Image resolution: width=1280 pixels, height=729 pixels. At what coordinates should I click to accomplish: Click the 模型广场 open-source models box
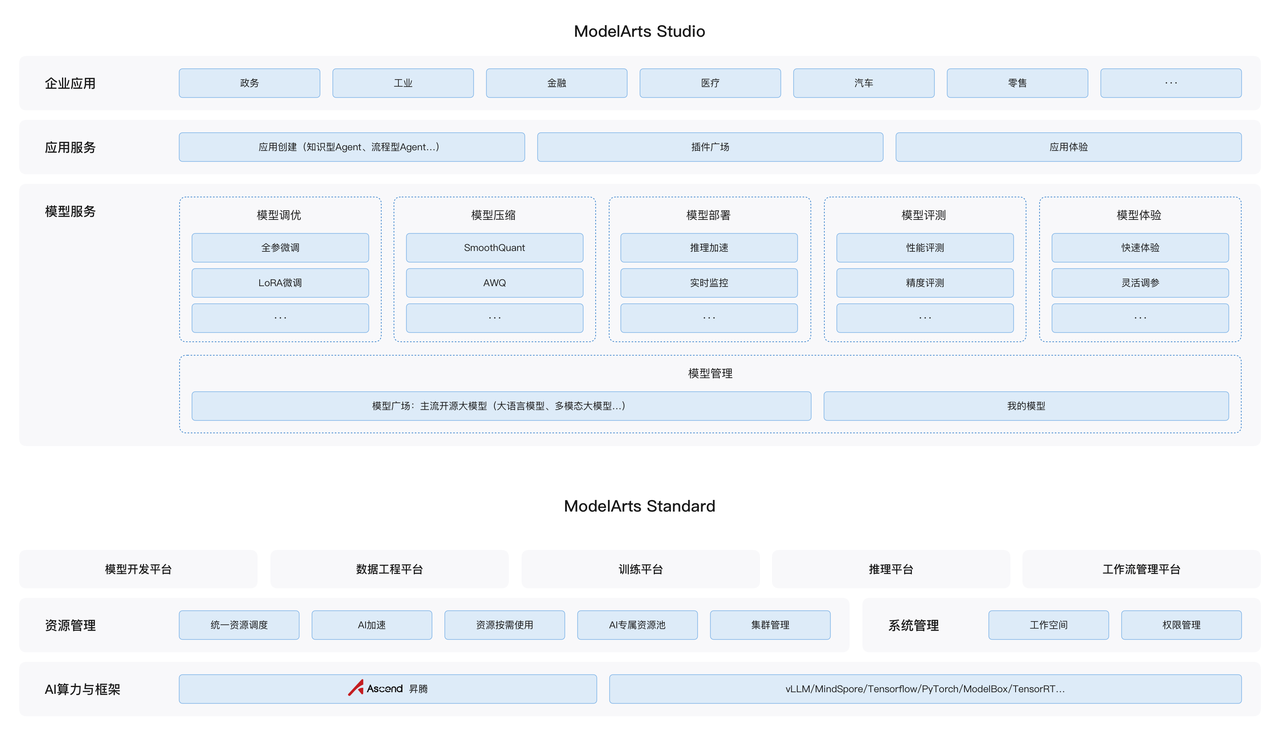coord(501,406)
